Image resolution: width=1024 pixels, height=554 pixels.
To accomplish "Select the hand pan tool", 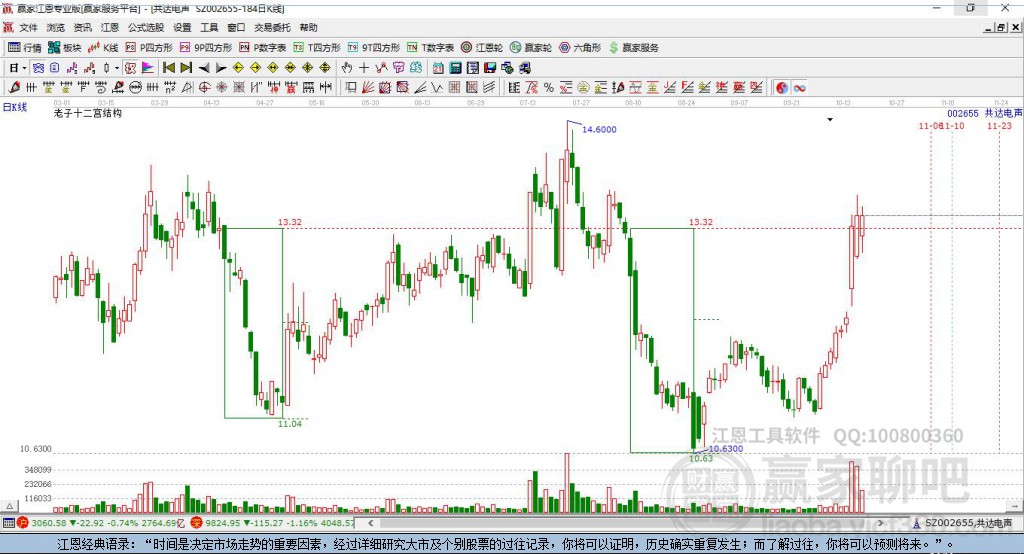I will coord(347,68).
